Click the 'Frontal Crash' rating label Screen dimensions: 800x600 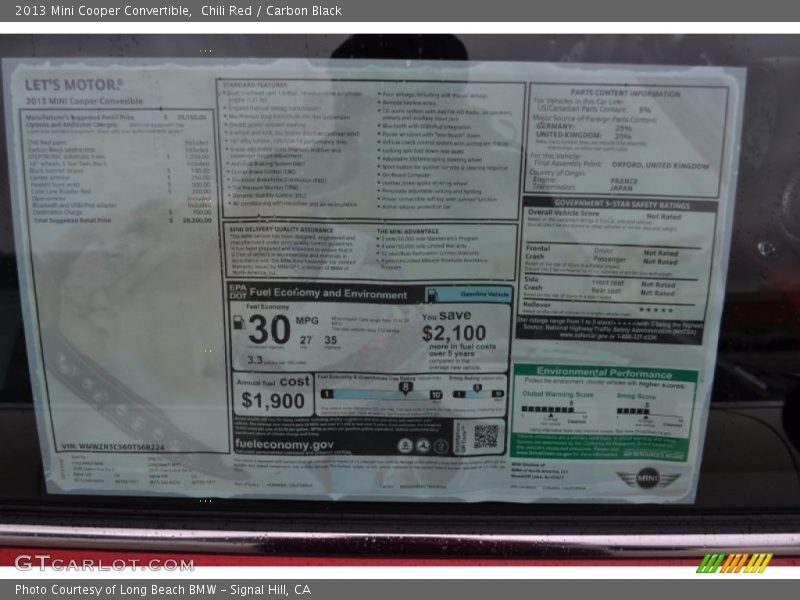click(x=538, y=252)
